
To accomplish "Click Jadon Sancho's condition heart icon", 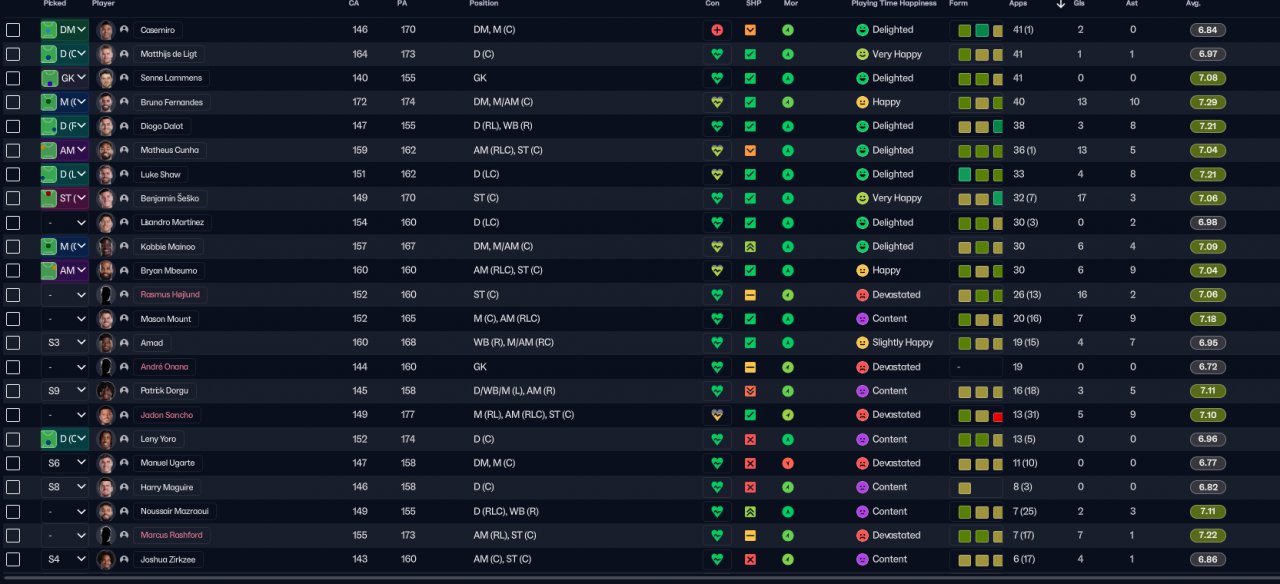I will click(717, 415).
